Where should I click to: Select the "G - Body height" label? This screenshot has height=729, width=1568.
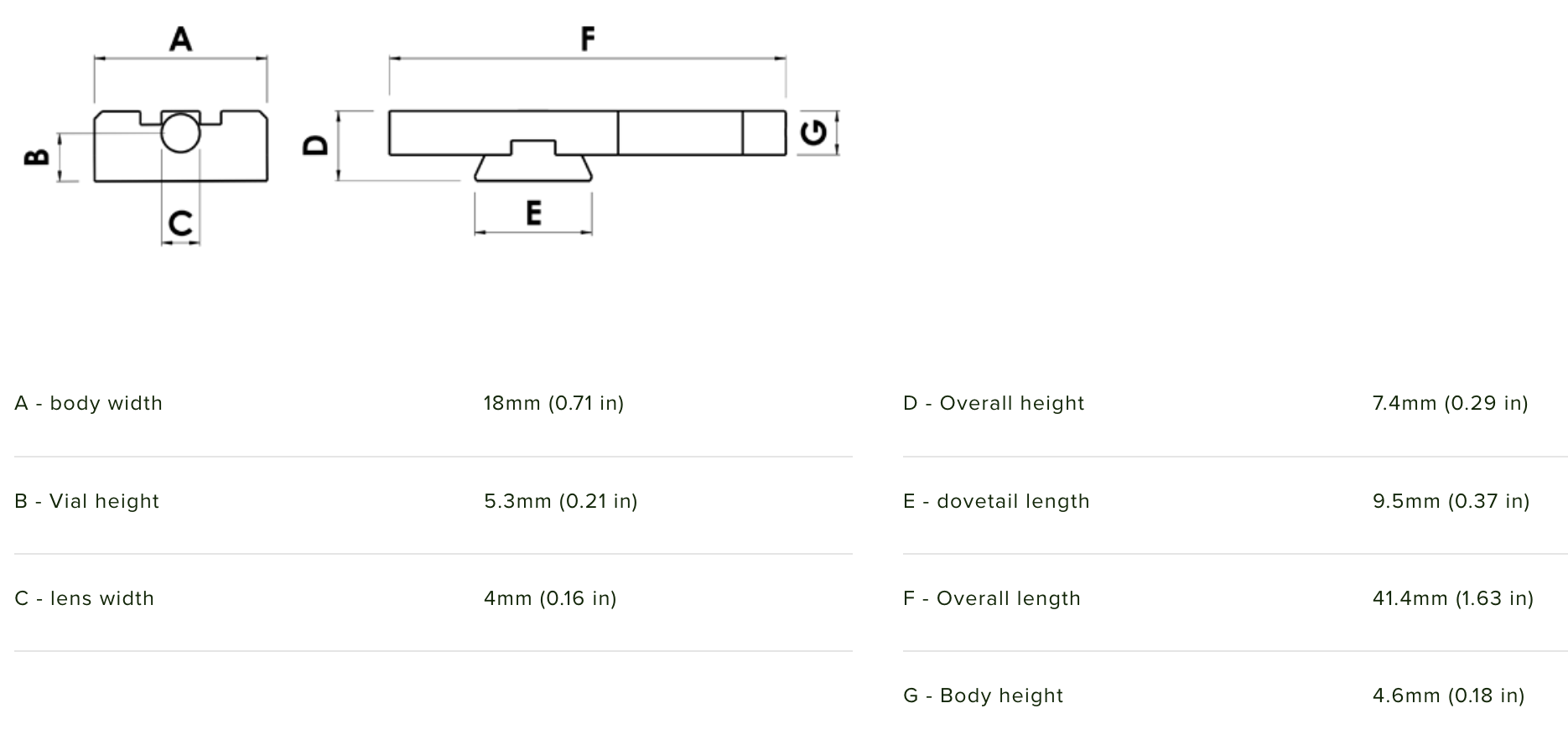[x=983, y=695]
